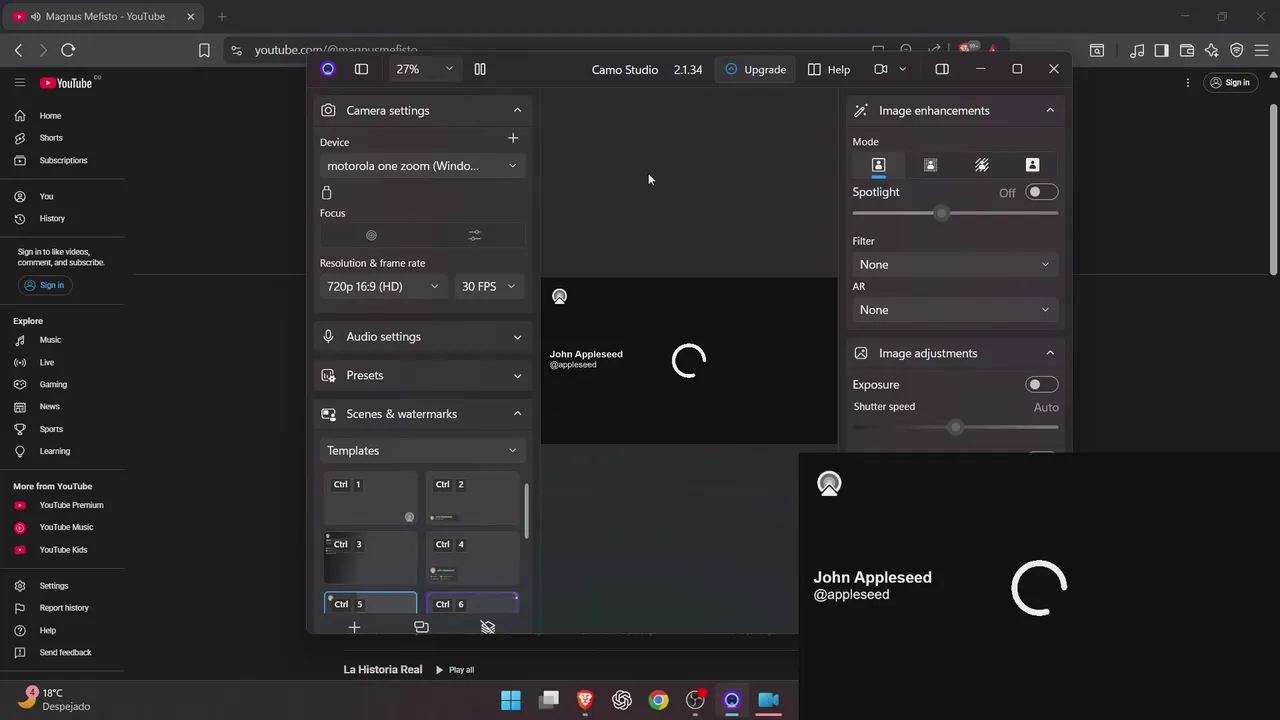Open the 30 FPS frame rate dropdown
The image size is (1280, 720).
pyautogui.click(x=490, y=286)
